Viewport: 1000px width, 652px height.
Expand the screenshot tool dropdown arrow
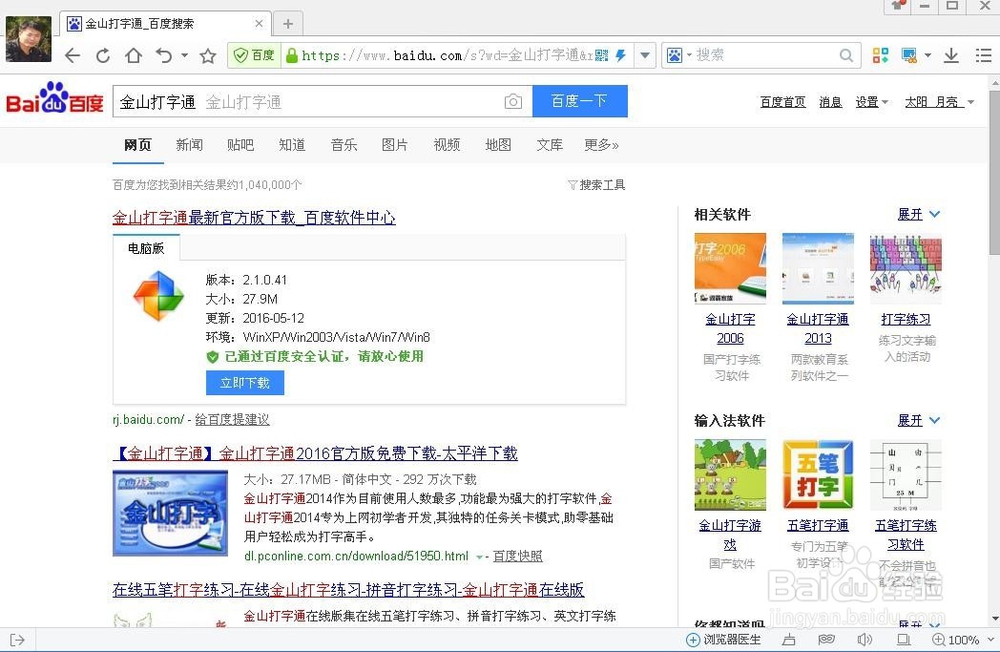click(x=928, y=56)
